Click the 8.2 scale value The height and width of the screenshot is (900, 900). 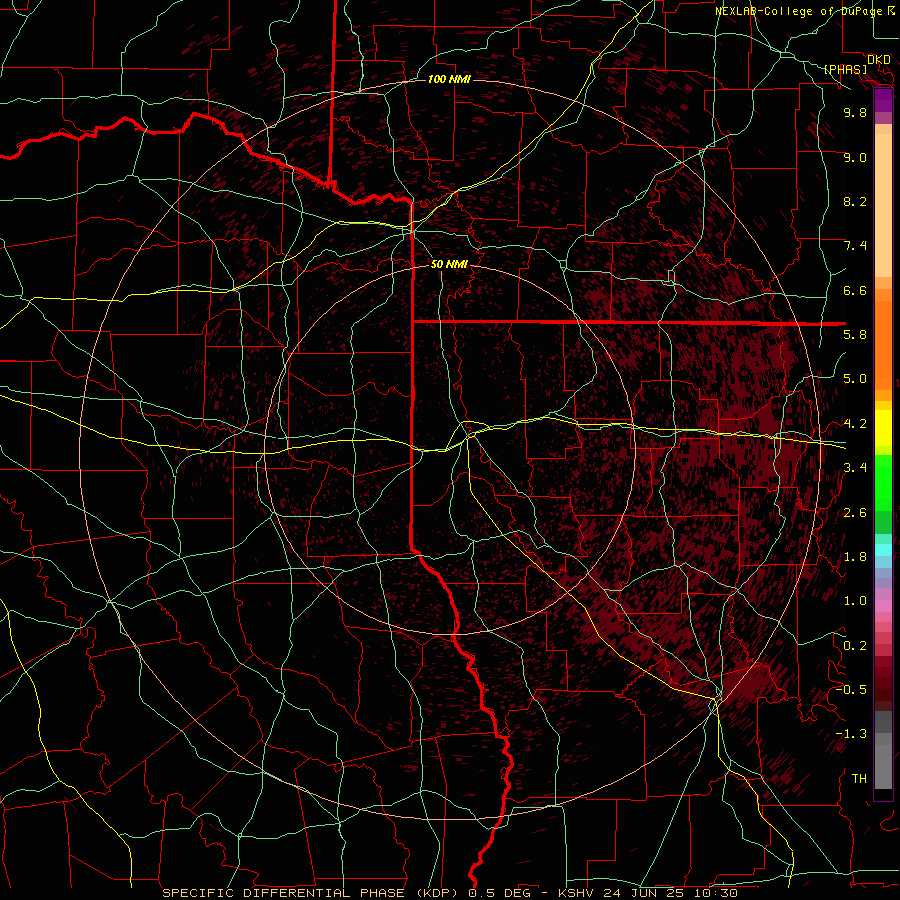tap(855, 201)
